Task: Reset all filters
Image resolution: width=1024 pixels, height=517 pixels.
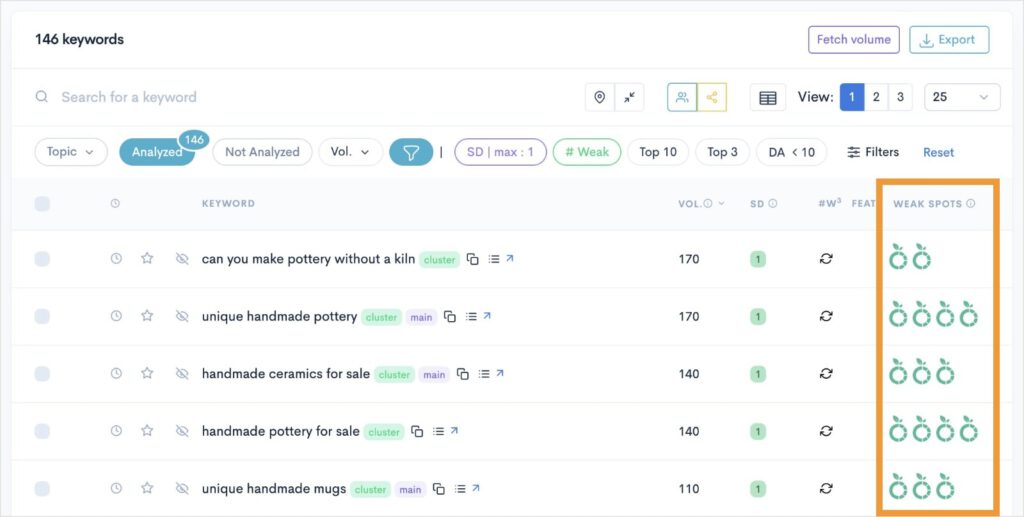Action: tap(938, 152)
